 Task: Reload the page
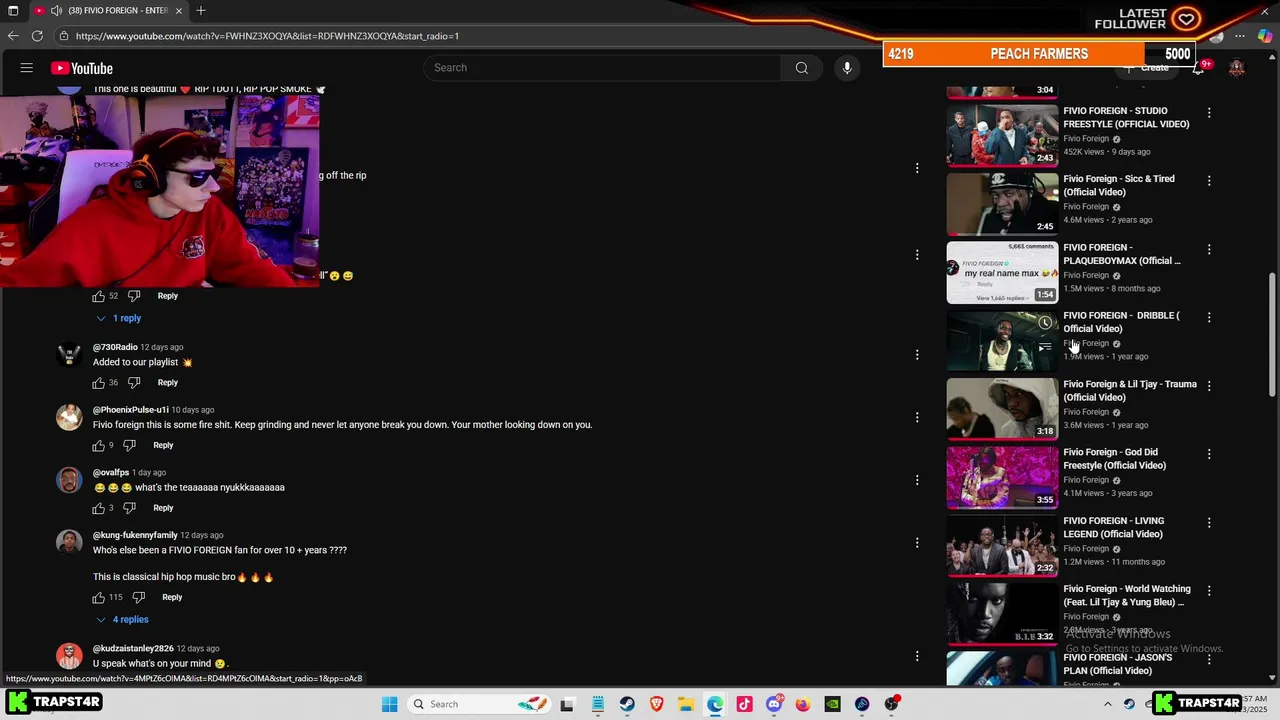pyautogui.click(x=37, y=36)
